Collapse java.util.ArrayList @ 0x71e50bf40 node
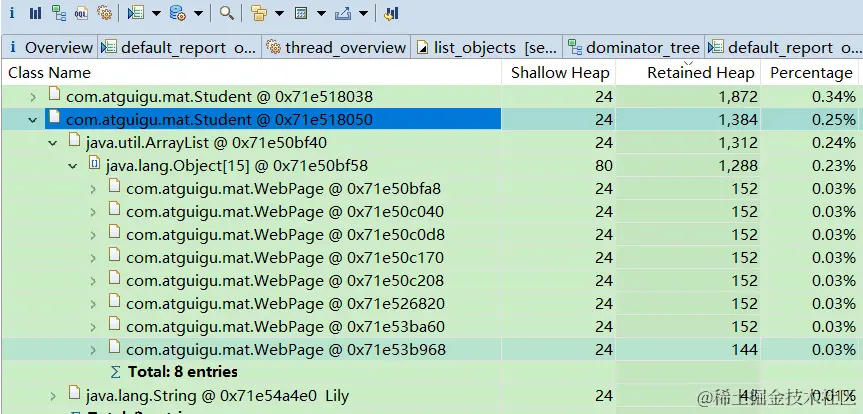The width and height of the screenshot is (863, 414). (53, 143)
